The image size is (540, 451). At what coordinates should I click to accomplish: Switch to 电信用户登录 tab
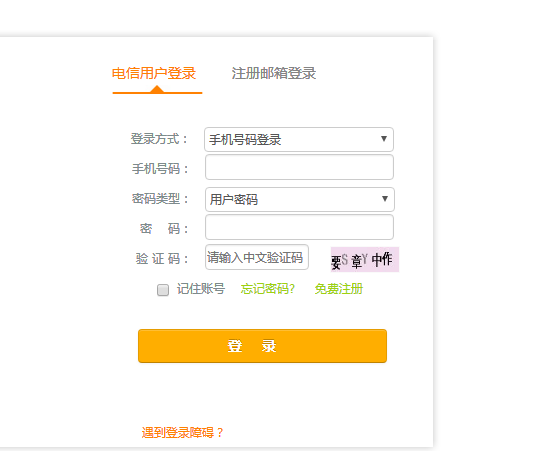[154, 73]
